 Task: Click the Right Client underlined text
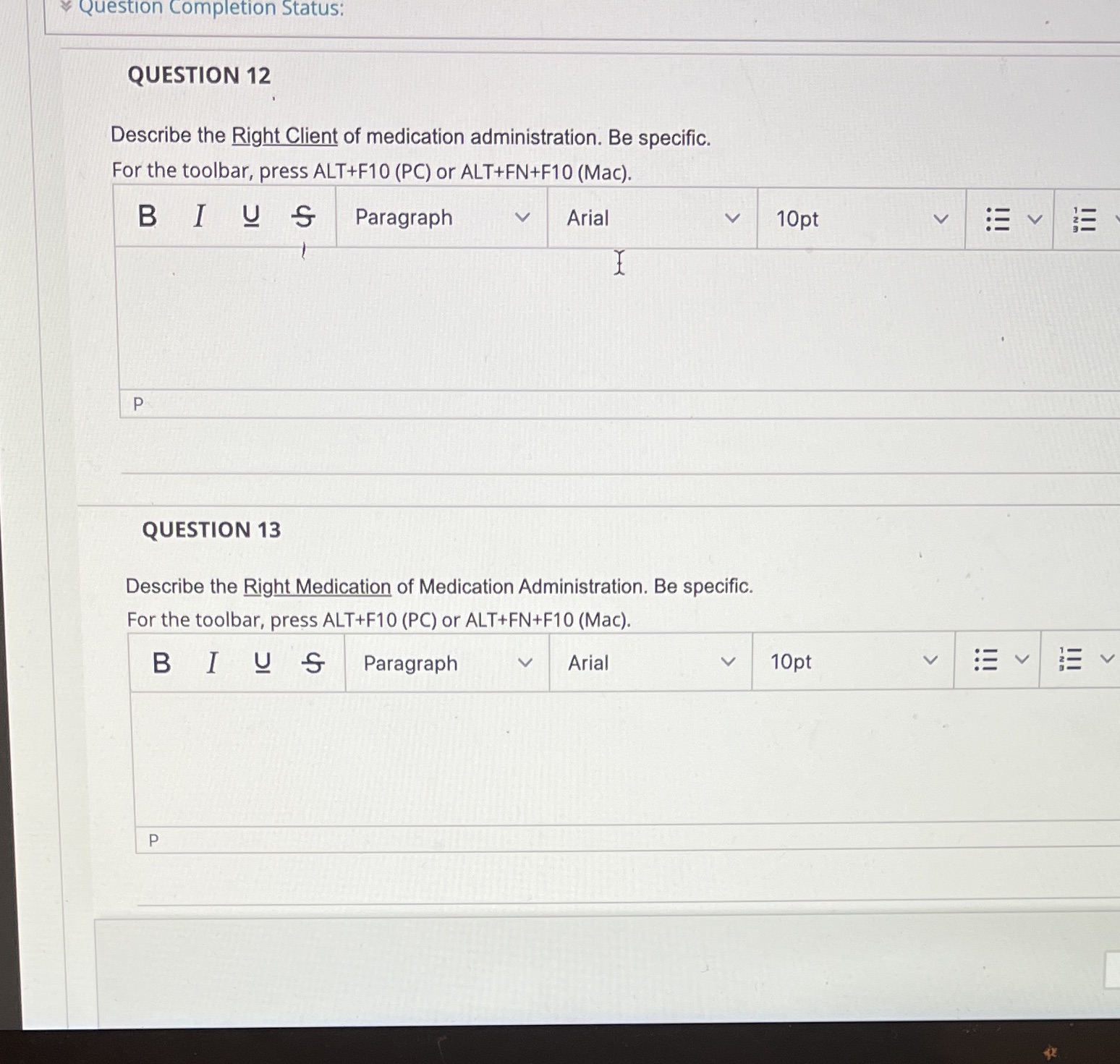pyautogui.click(x=284, y=136)
